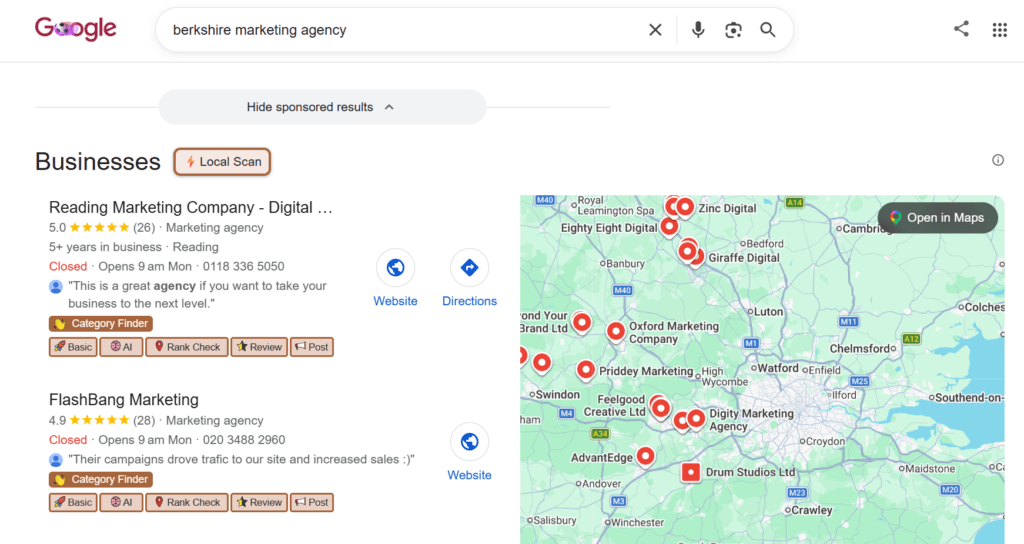Viewport: 1024px width, 544px height.
Task: Click Zinc Digital map pin
Action: [x=684, y=207]
